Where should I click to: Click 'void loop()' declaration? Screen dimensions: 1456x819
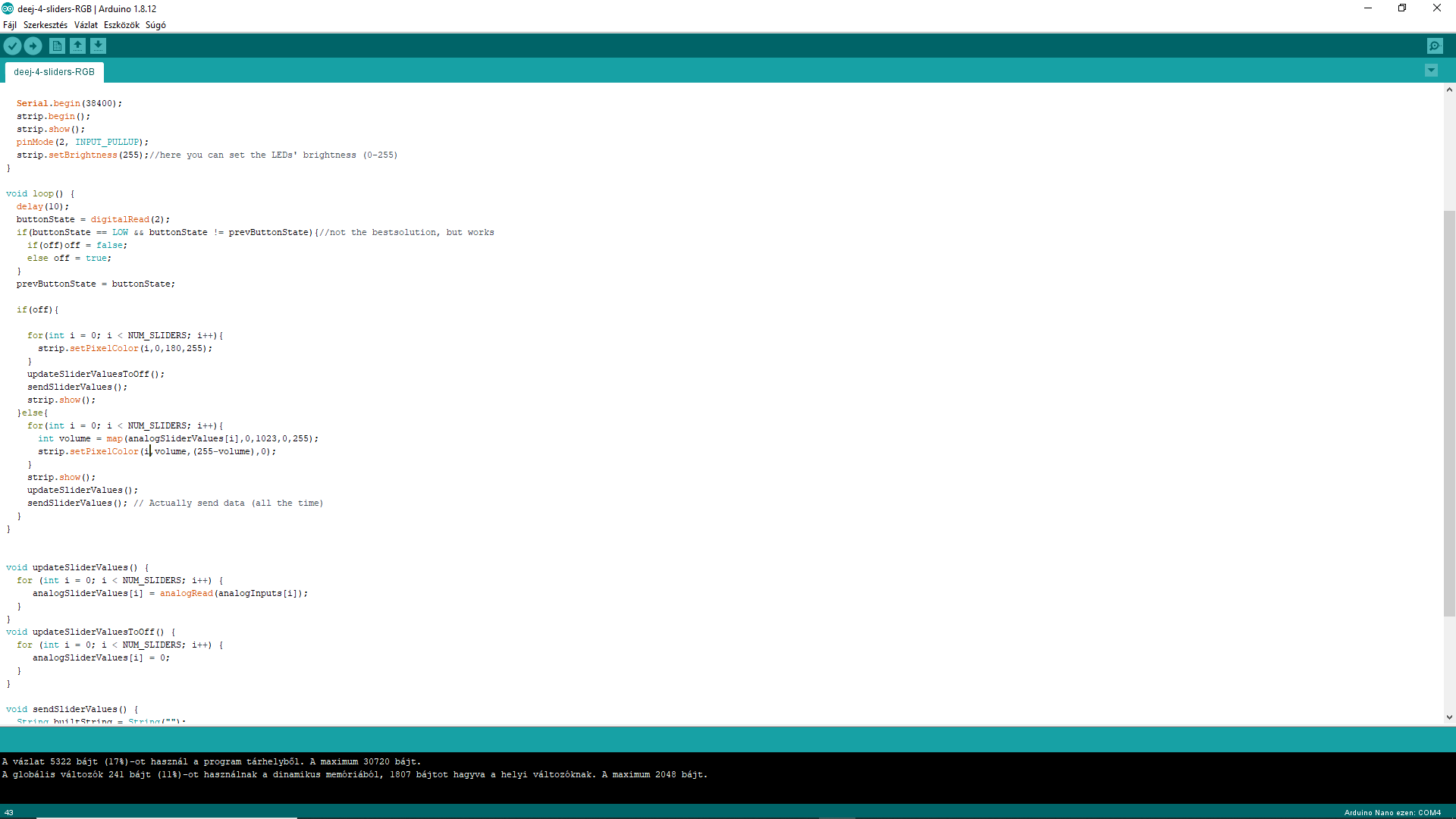tap(35, 193)
